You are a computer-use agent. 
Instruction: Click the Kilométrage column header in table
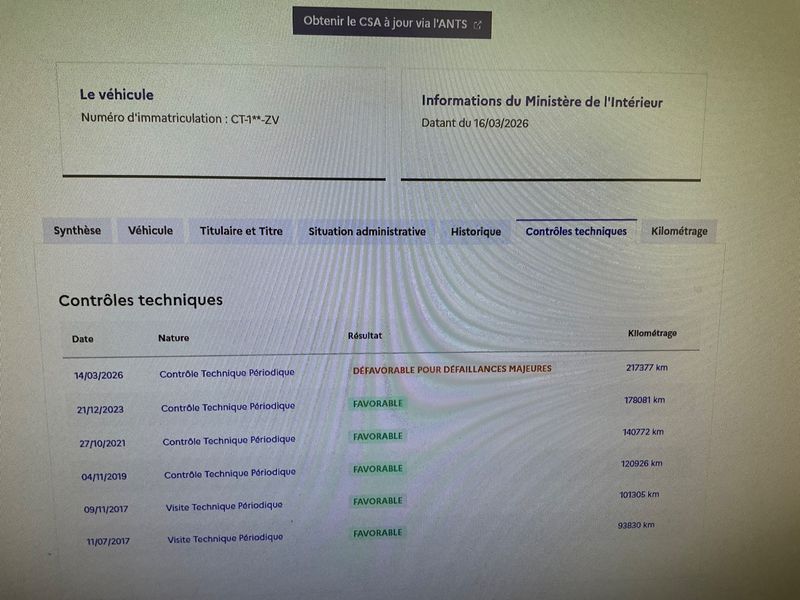(x=652, y=333)
